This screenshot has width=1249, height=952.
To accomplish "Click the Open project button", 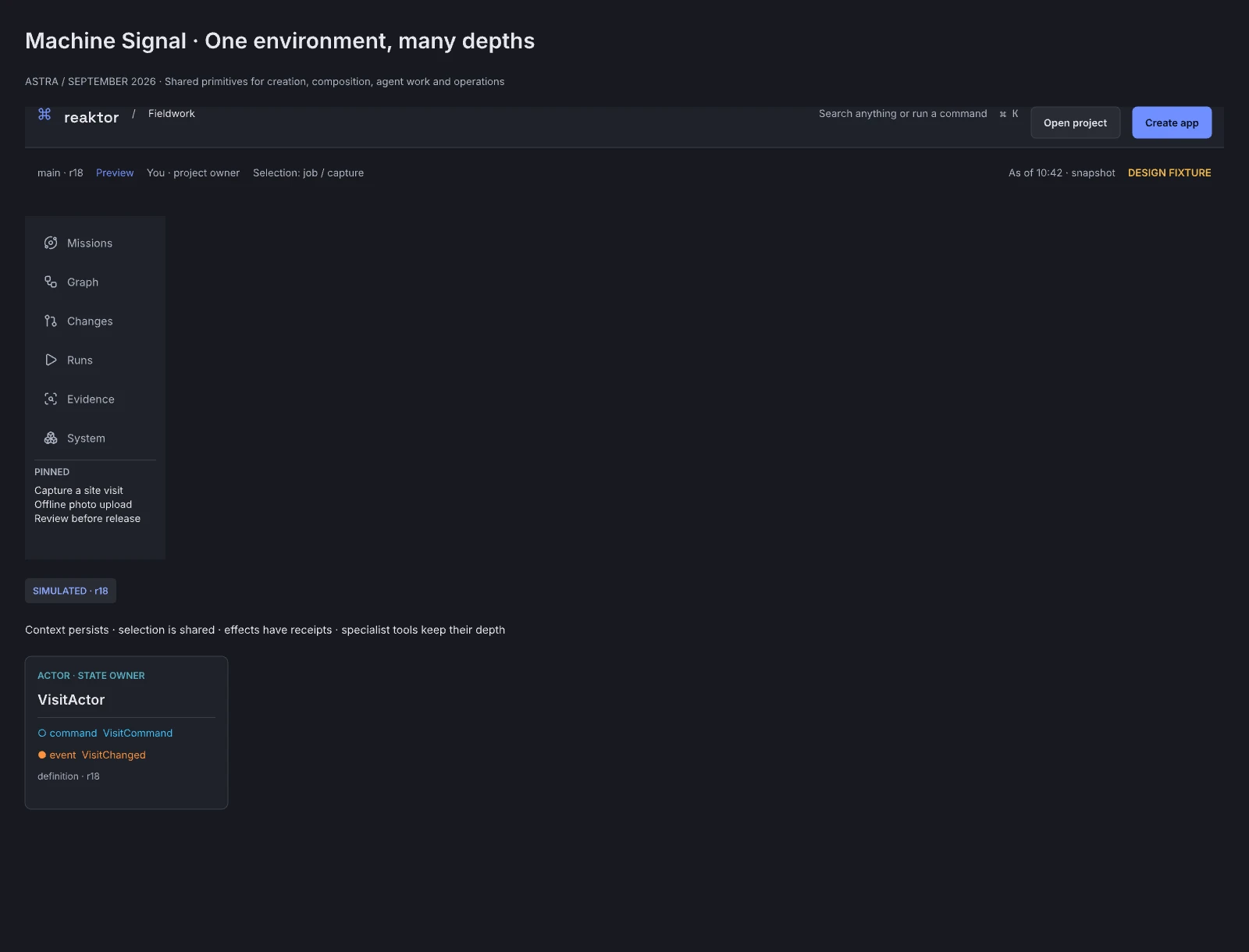I will [x=1075, y=123].
